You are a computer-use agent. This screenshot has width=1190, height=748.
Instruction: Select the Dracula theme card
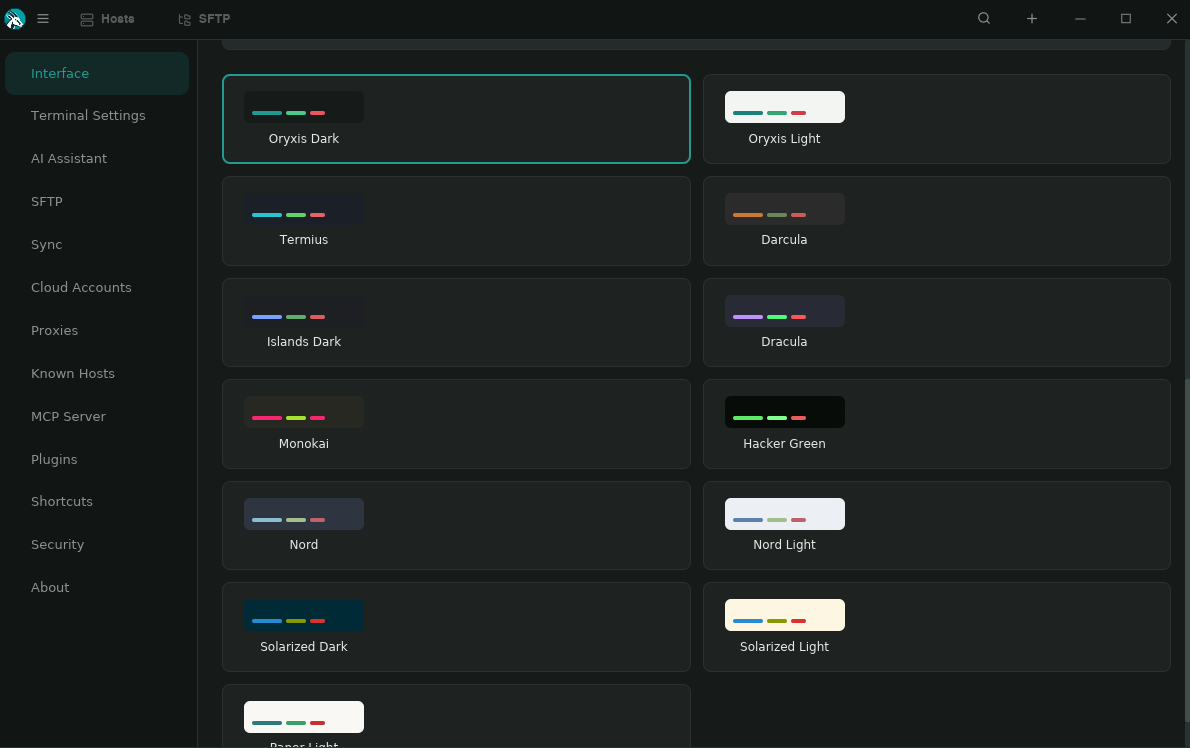pyautogui.click(x=937, y=322)
